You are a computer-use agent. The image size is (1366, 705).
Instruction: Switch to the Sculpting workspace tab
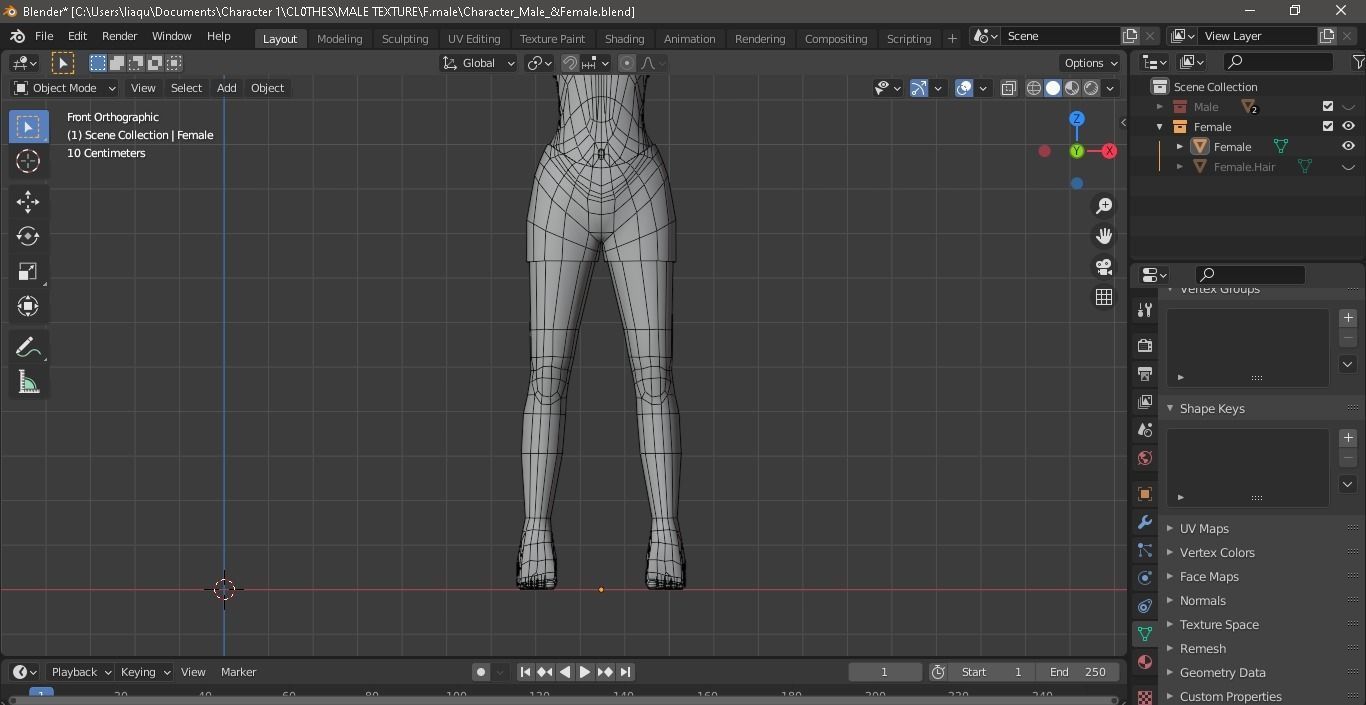(x=405, y=38)
